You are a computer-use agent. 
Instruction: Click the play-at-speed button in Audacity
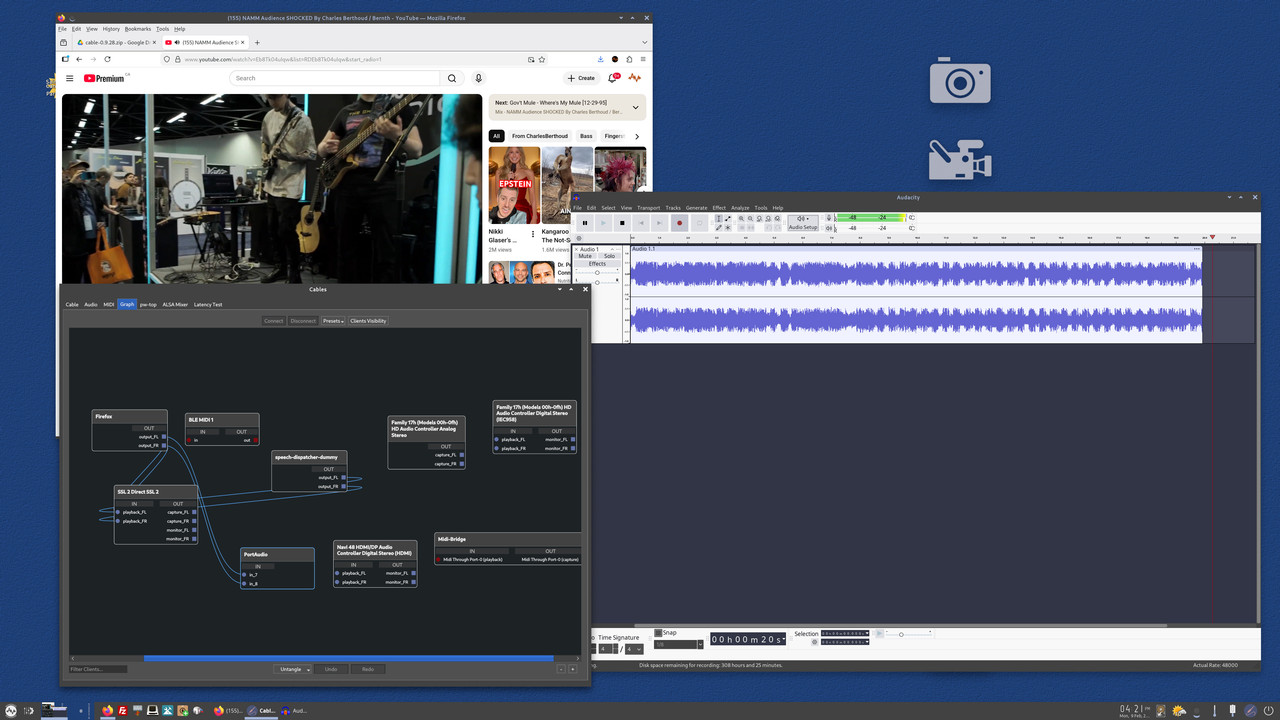880,633
